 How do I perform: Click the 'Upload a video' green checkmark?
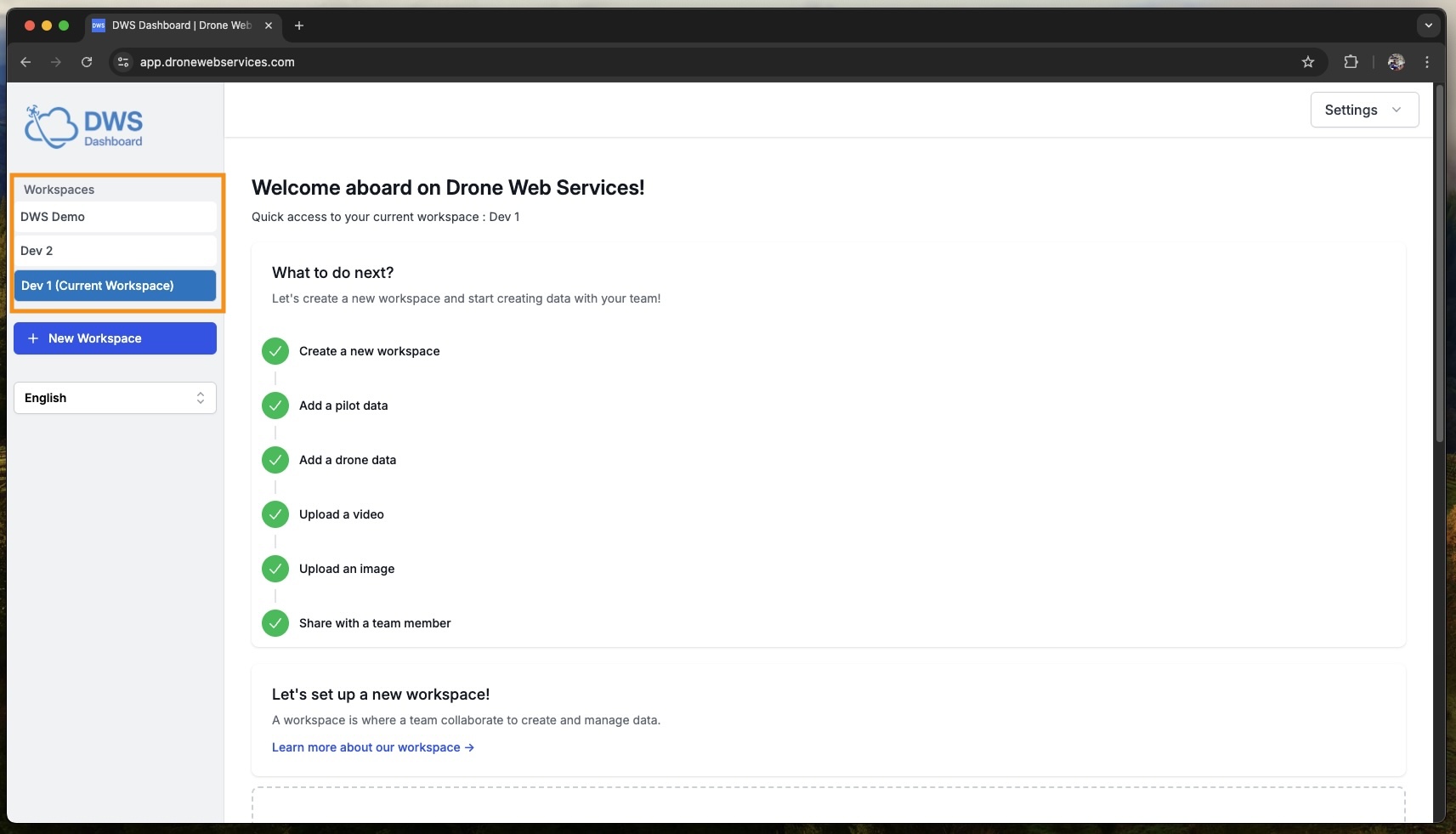click(275, 514)
